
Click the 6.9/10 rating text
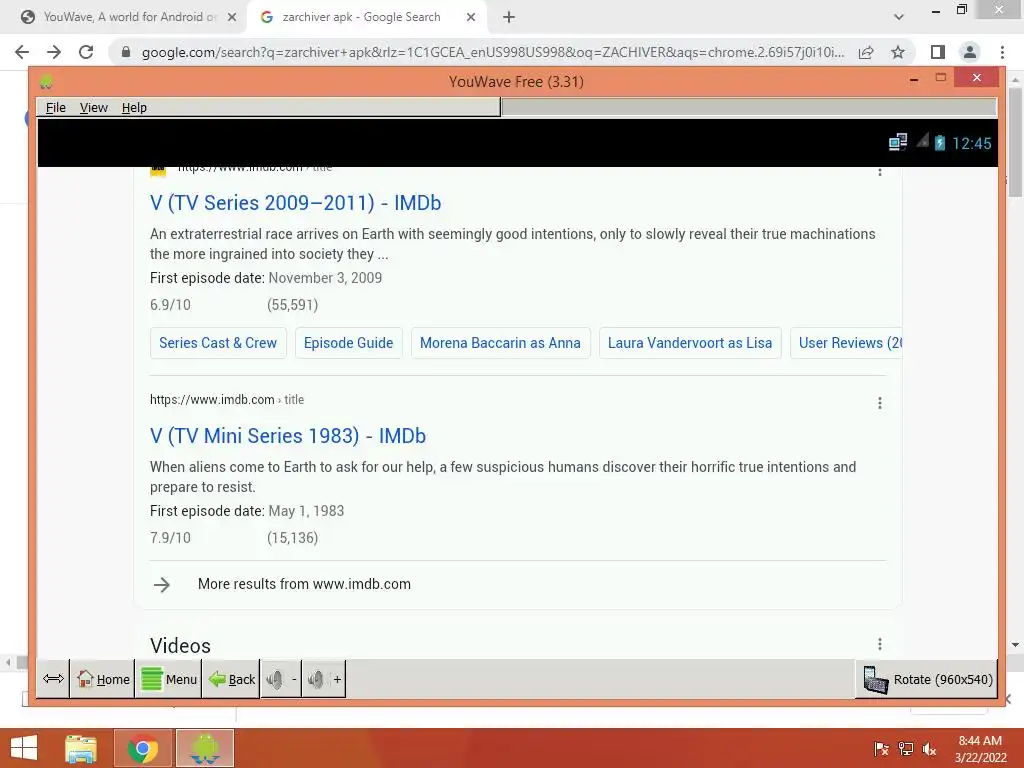[x=170, y=305]
